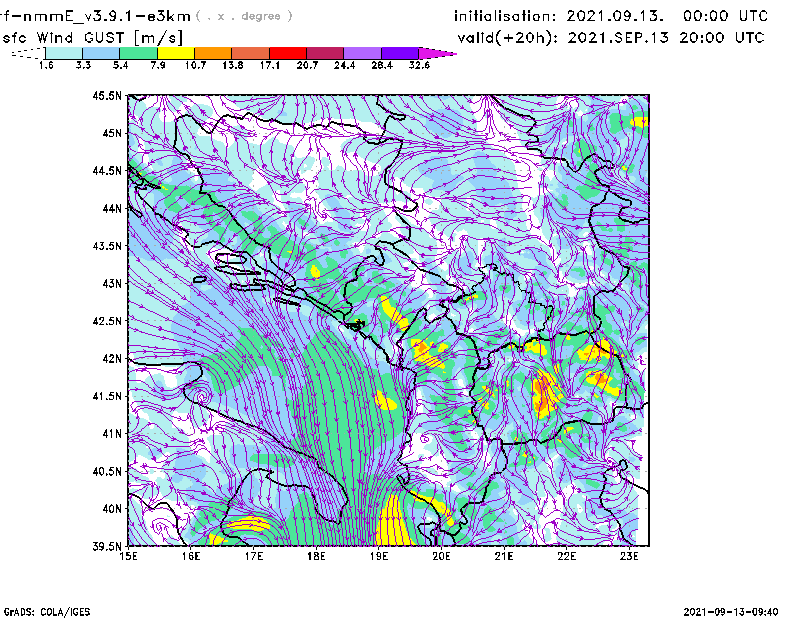Image resolution: width=800 pixels, height=618 pixels.
Task: Click the '40.5N' latitude label
Action: coord(107,471)
